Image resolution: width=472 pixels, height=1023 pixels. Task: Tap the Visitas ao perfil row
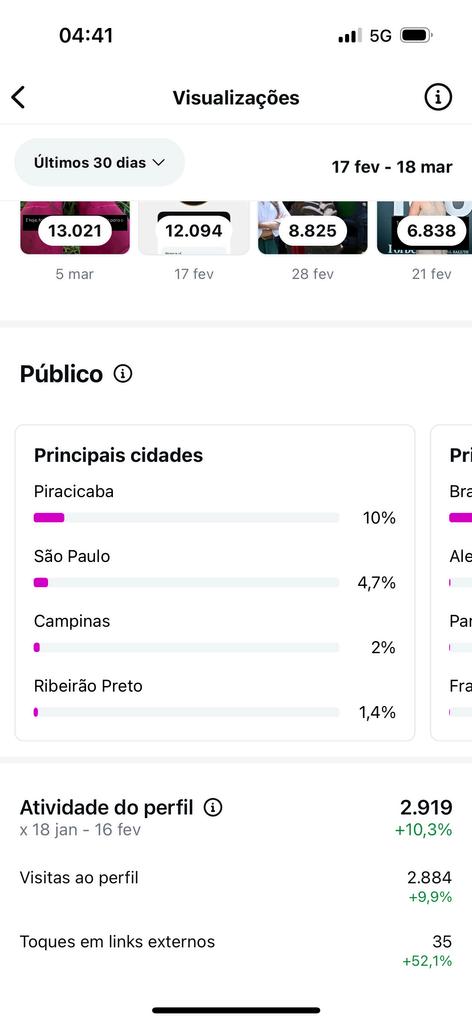[x=236, y=887]
